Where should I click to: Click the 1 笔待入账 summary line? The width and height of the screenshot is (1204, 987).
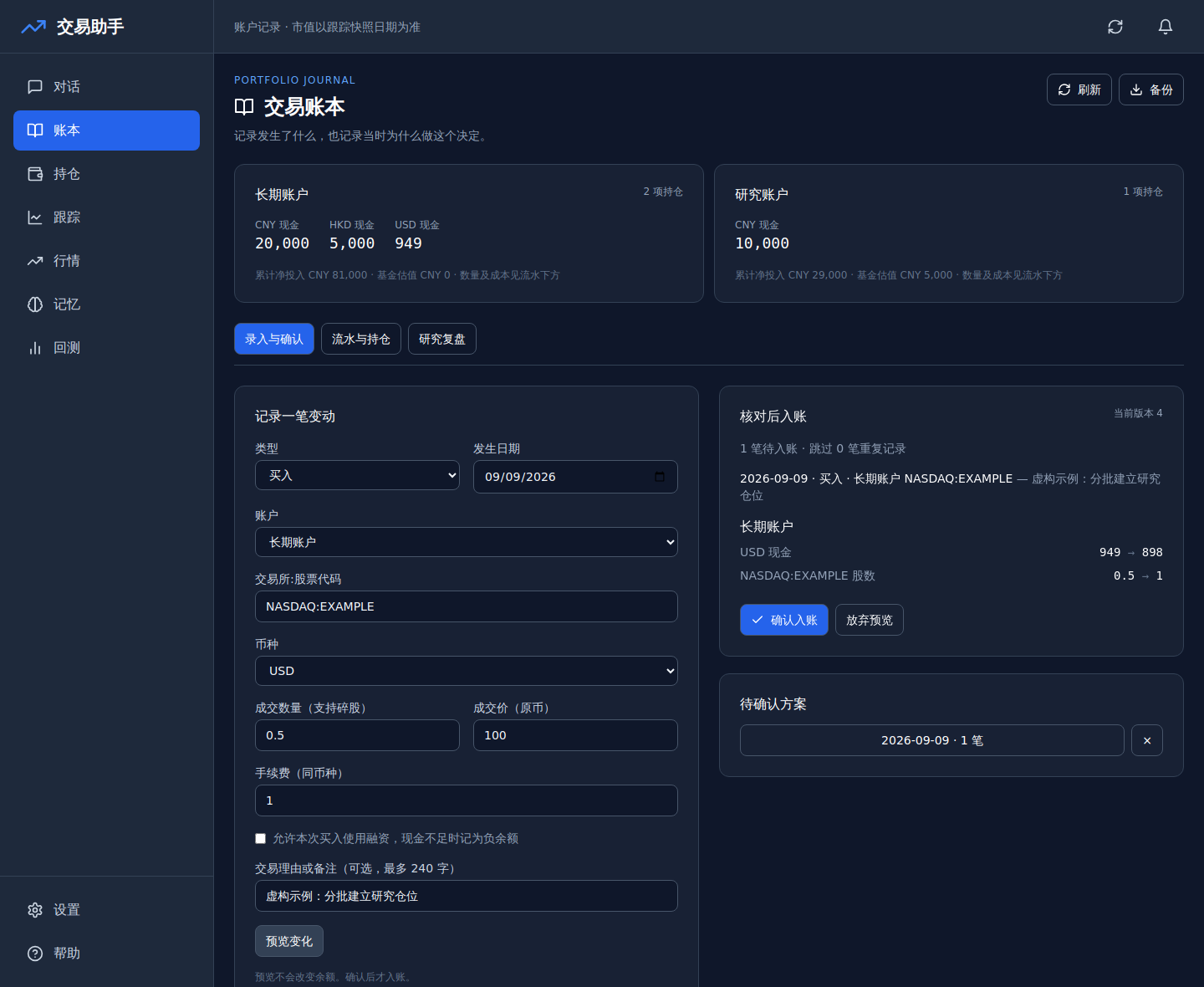coord(823,448)
